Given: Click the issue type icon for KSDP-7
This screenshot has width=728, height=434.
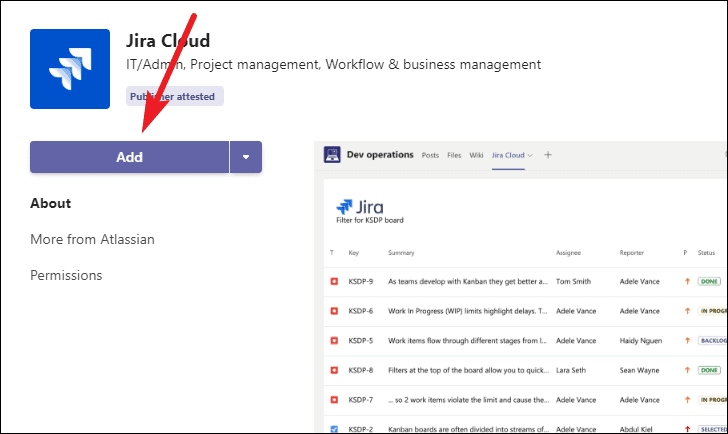Looking at the screenshot, I should click(334, 400).
